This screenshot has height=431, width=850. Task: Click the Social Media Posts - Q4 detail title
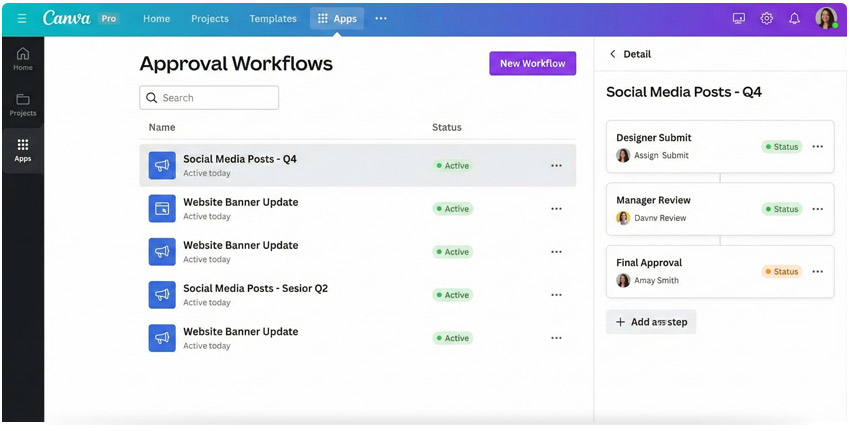(684, 92)
